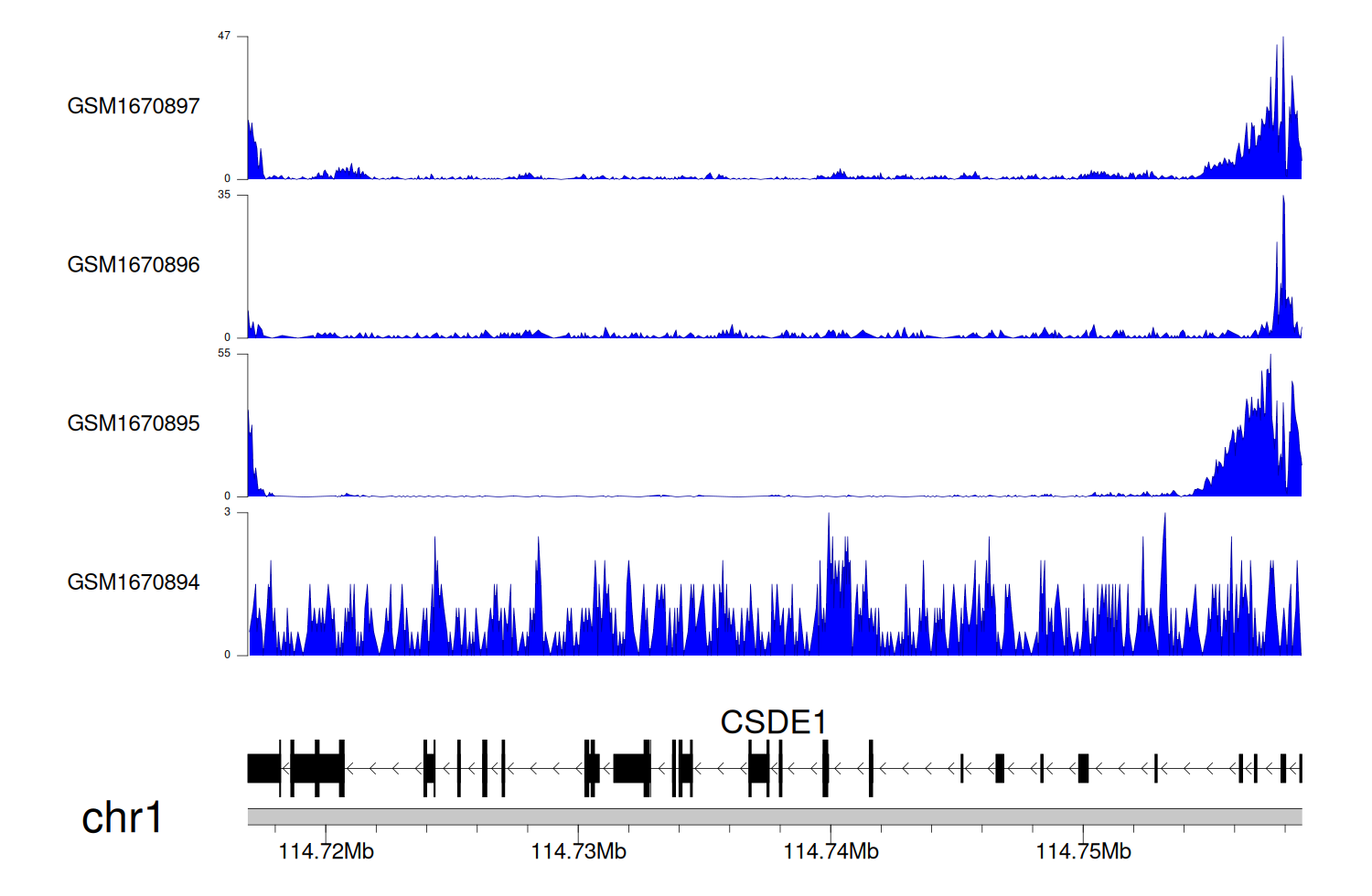The image size is (1372, 896).
Task: Select the 114.75Mb position label
Action: pyautogui.click(x=1083, y=852)
